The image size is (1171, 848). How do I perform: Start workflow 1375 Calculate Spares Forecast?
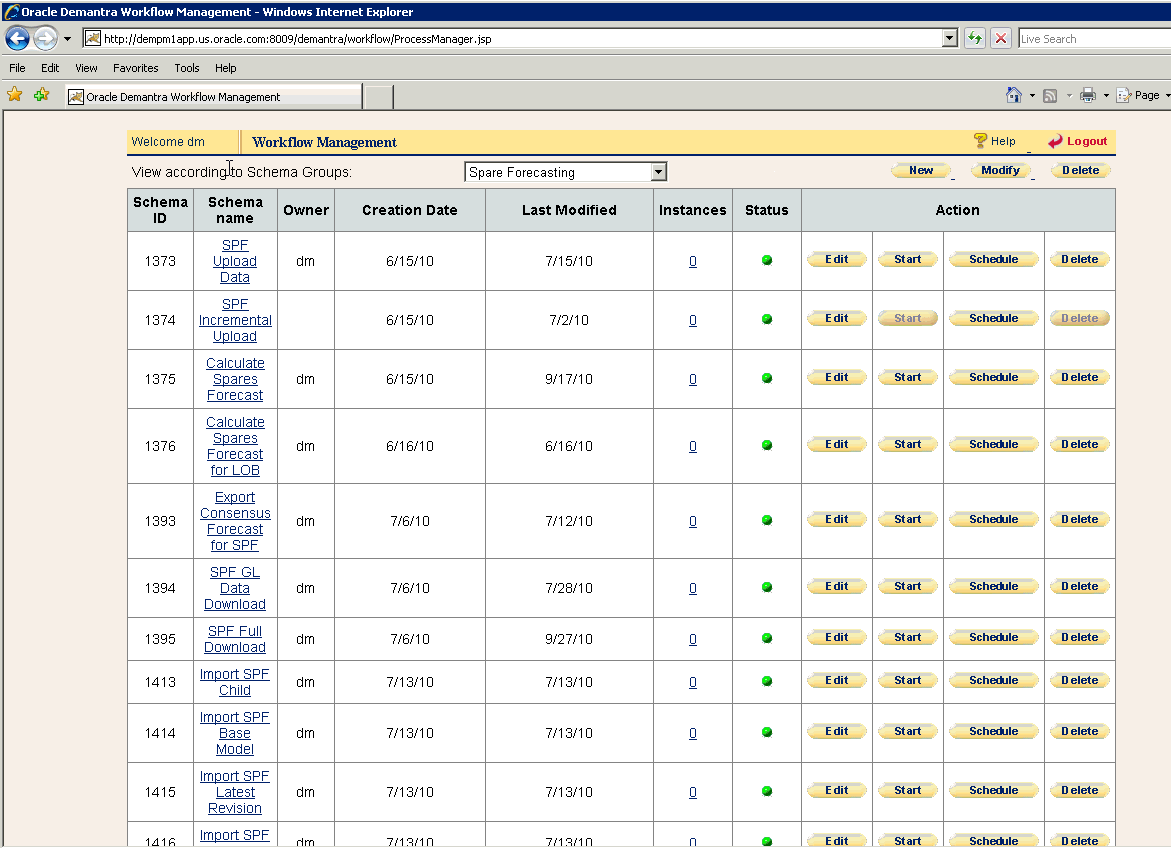(x=907, y=377)
